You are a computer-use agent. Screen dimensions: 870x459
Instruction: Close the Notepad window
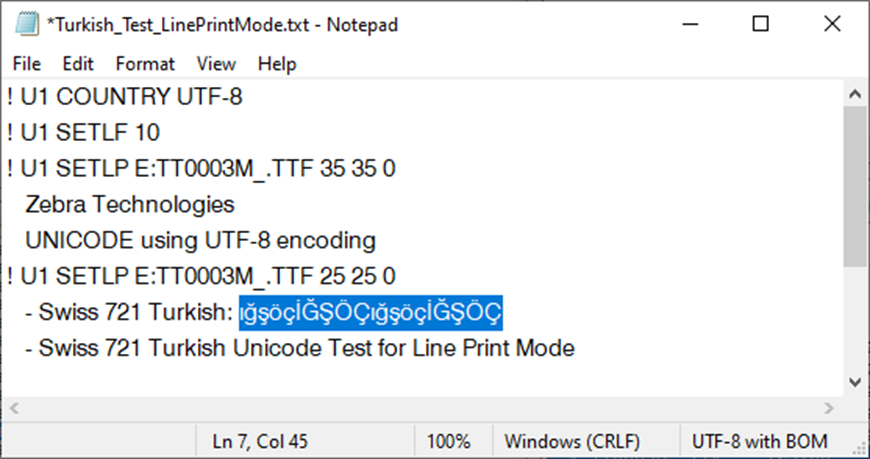point(832,24)
